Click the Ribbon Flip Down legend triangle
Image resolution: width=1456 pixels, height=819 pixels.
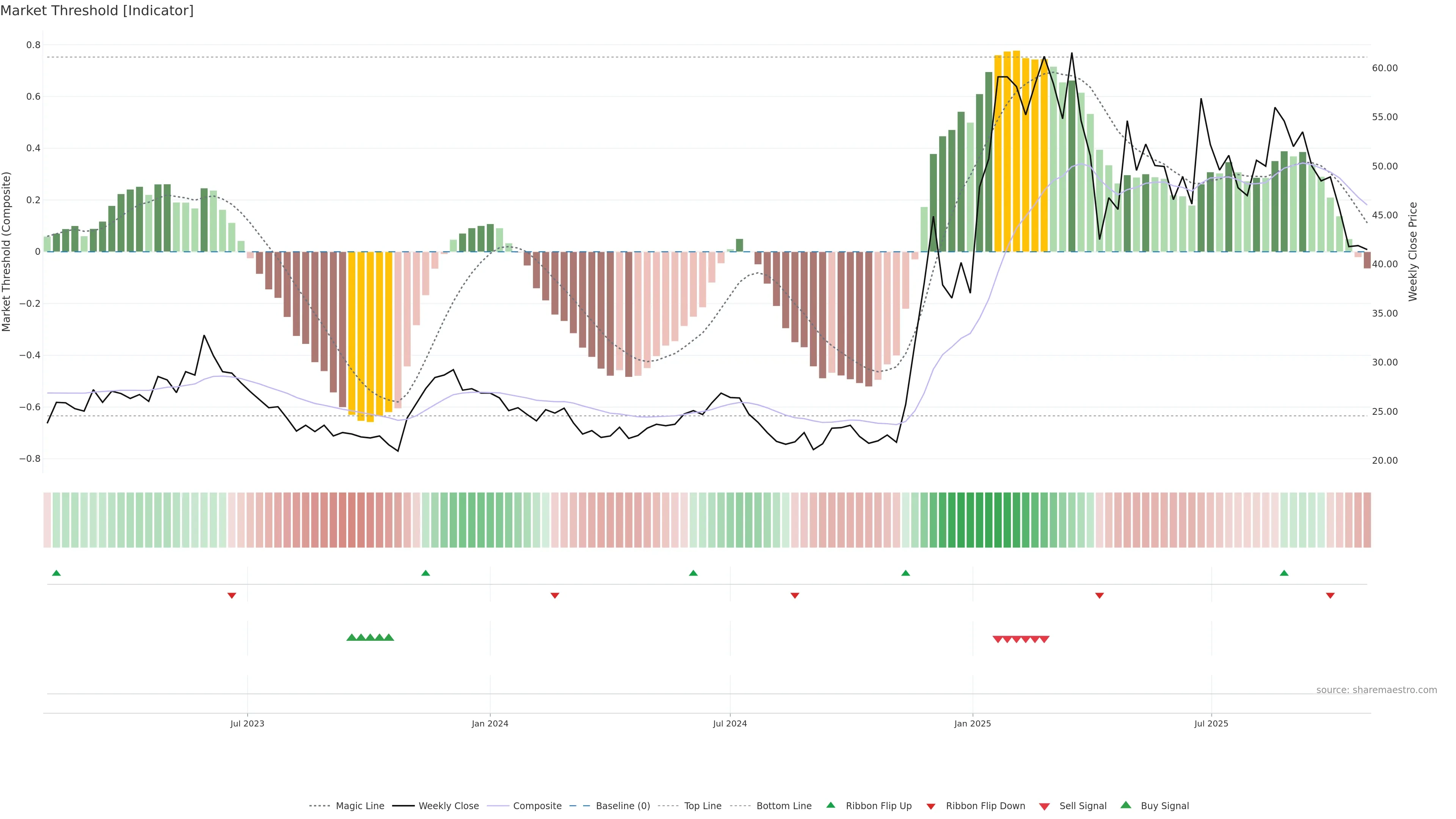(931, 806)
